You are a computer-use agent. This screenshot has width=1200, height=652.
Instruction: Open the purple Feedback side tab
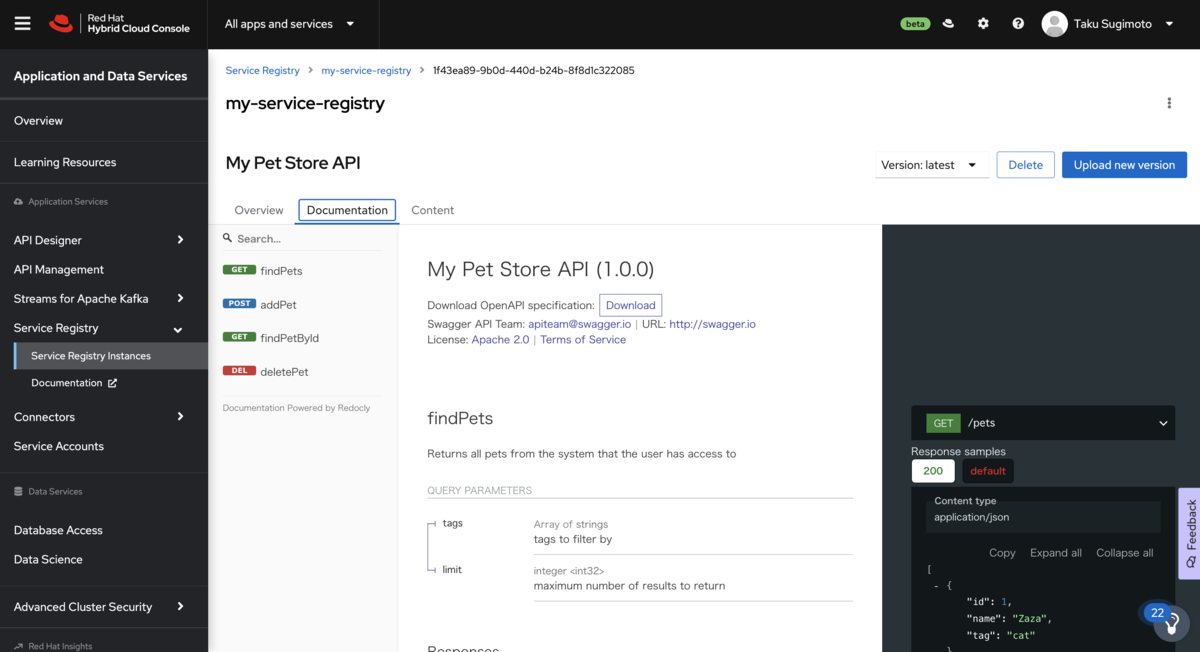(x=1190, y=530)
